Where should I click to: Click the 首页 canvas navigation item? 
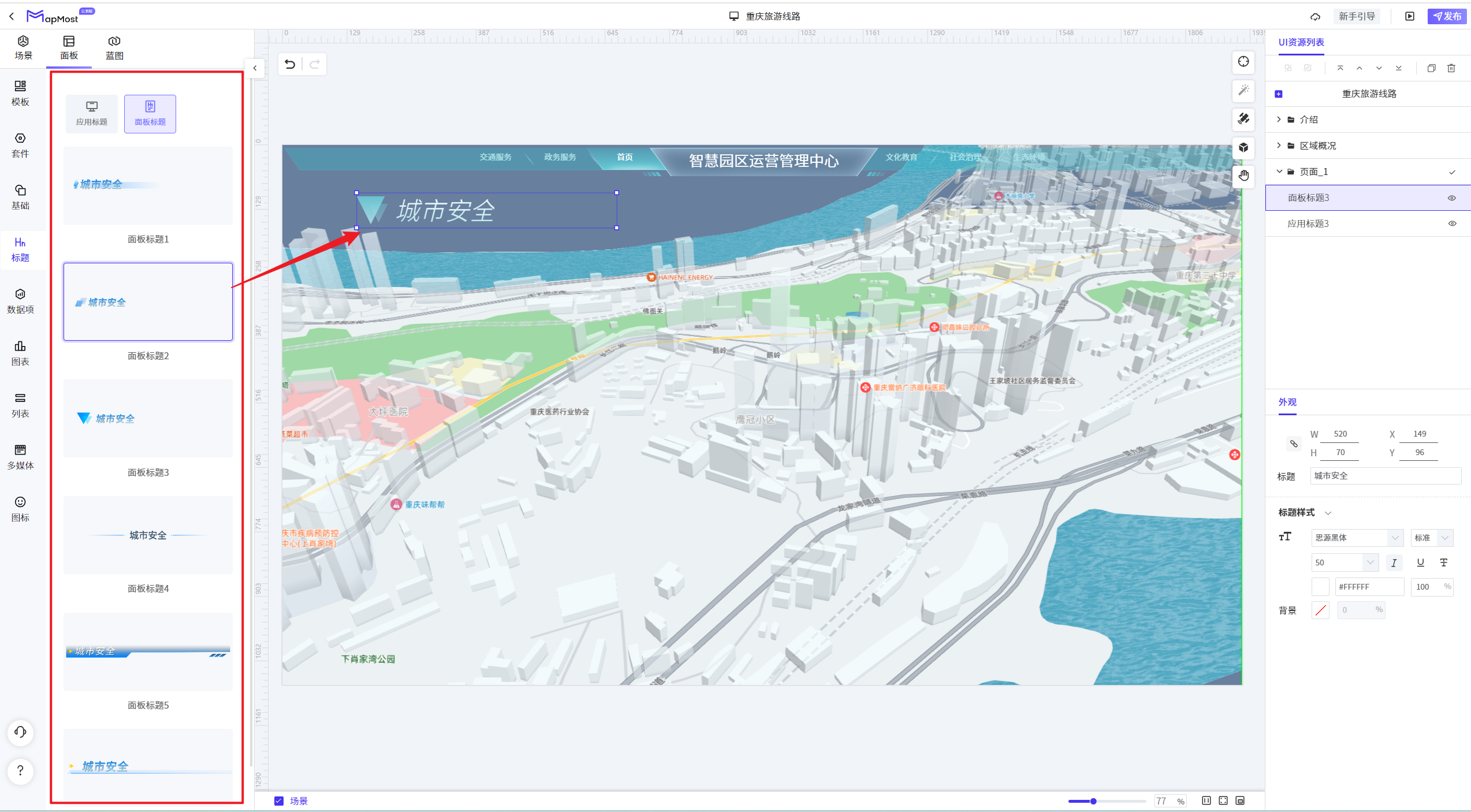pyautogui.click(x=624, y=157)
